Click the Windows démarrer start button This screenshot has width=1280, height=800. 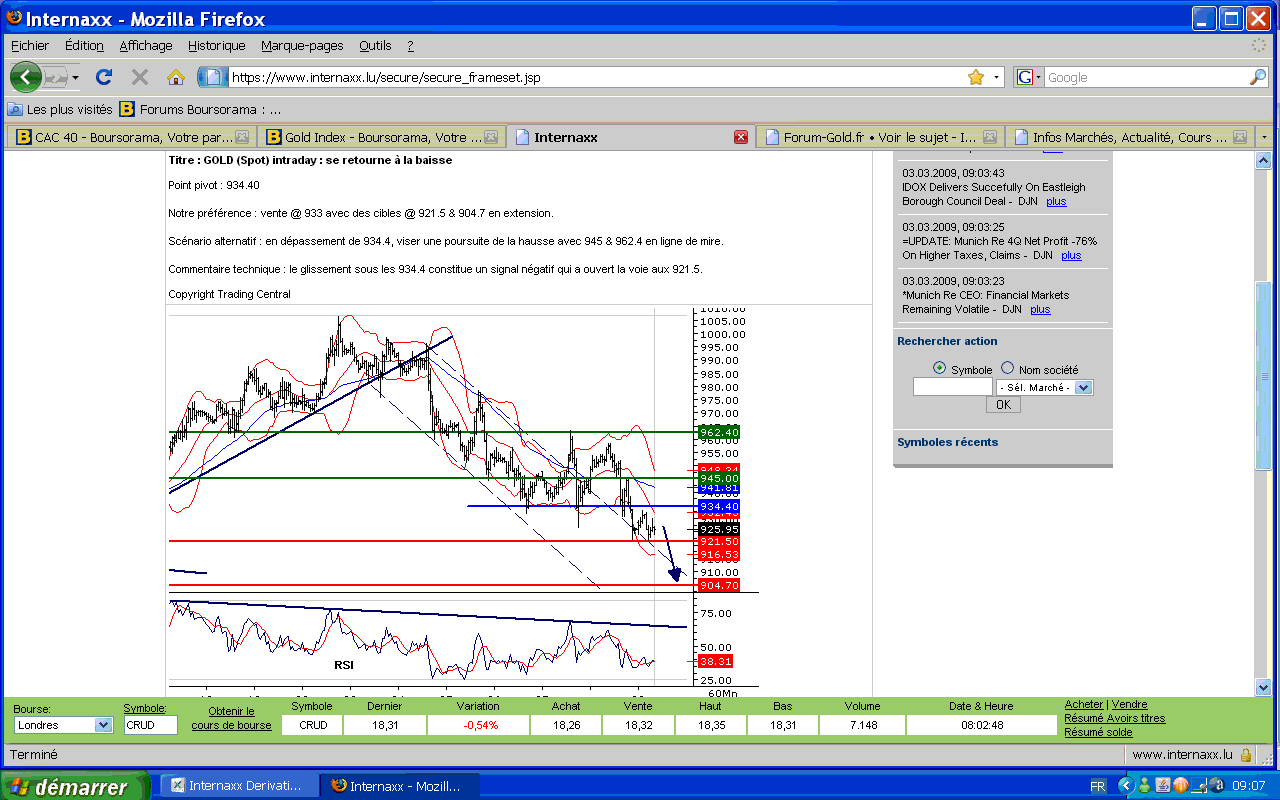tap(75, 786)
